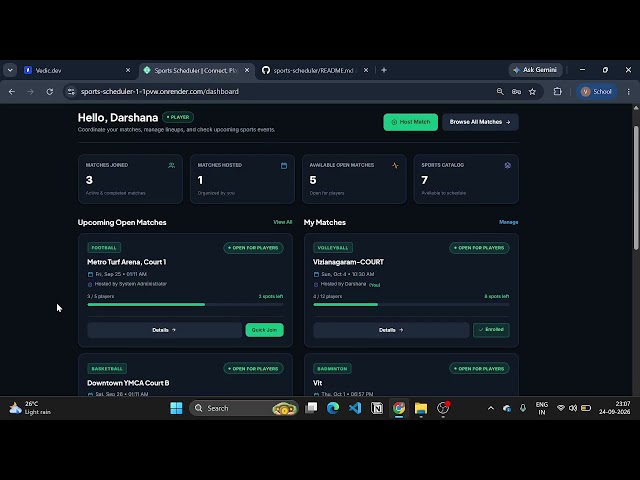Open the Windows Start menu
640x480 pixels.
(176, 408)
